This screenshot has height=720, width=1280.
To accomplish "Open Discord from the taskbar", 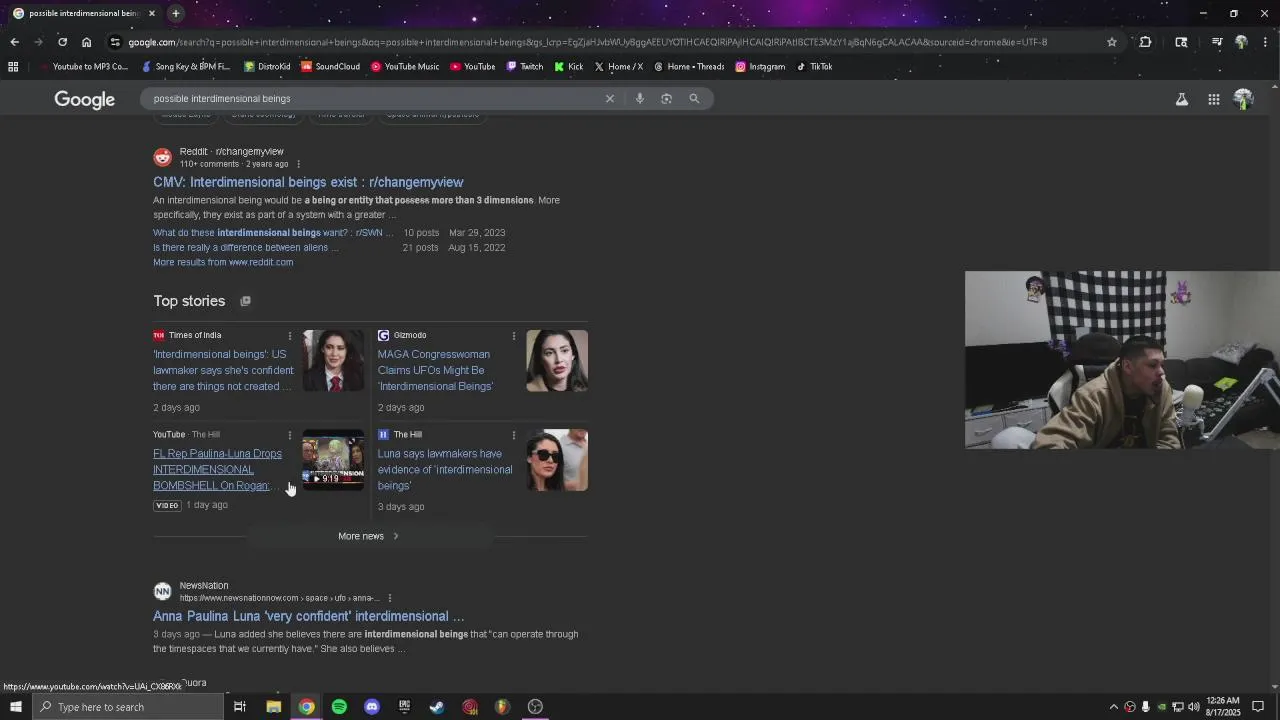I will [372, 707].
